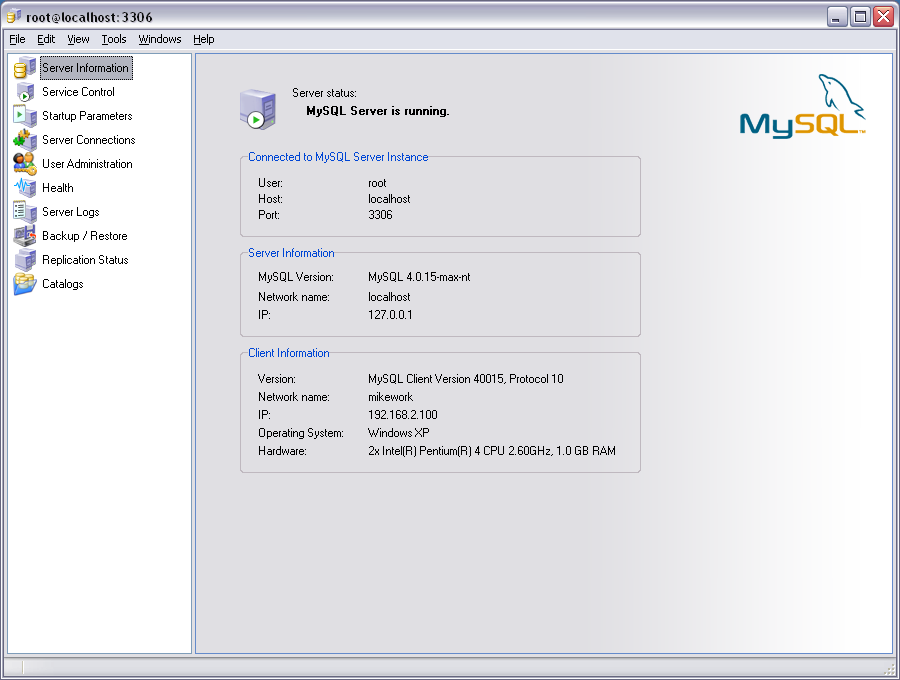This screenshot has width=900, height=680.
Task: Open the Help menu
Action: (x=203, y=39)
